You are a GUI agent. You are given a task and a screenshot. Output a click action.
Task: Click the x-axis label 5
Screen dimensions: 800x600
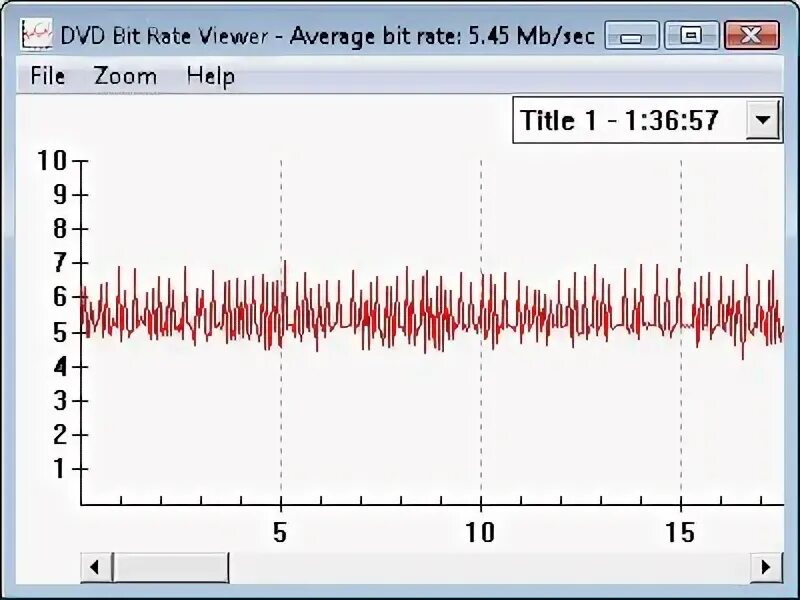coord(280,533)
